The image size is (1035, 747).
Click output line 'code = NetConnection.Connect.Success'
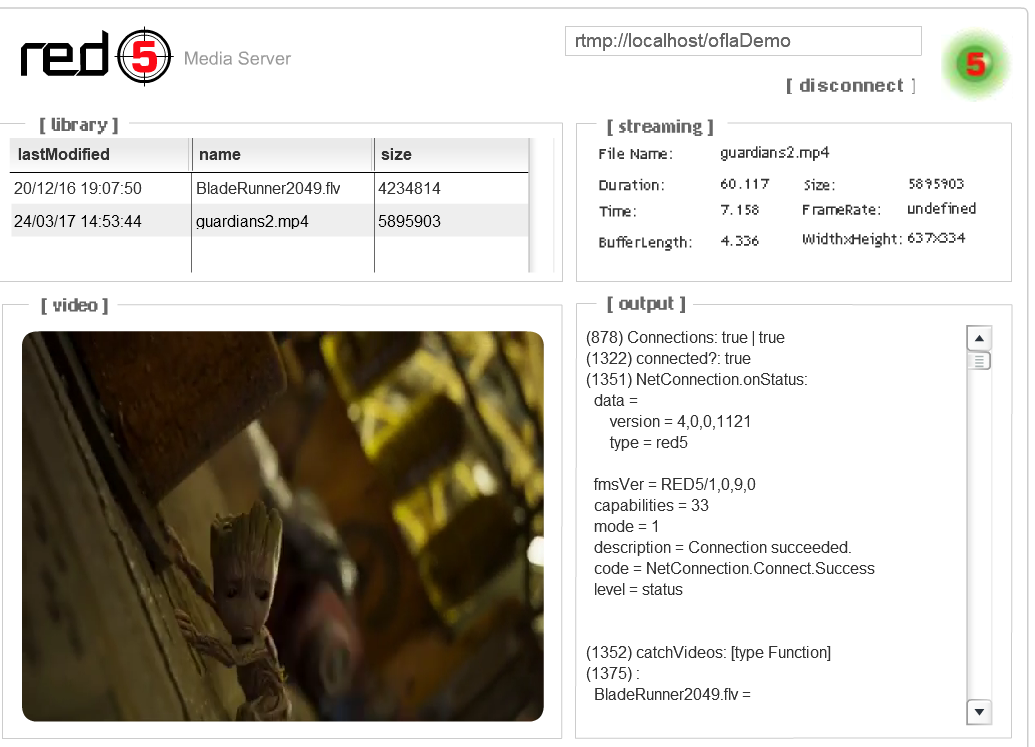tap(734, 568)
